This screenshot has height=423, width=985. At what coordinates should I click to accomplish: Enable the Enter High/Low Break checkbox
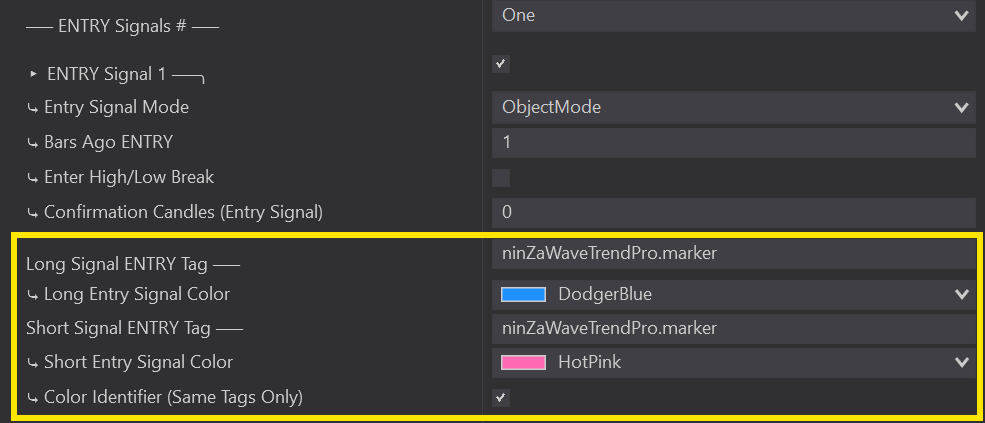pos(501,178)
